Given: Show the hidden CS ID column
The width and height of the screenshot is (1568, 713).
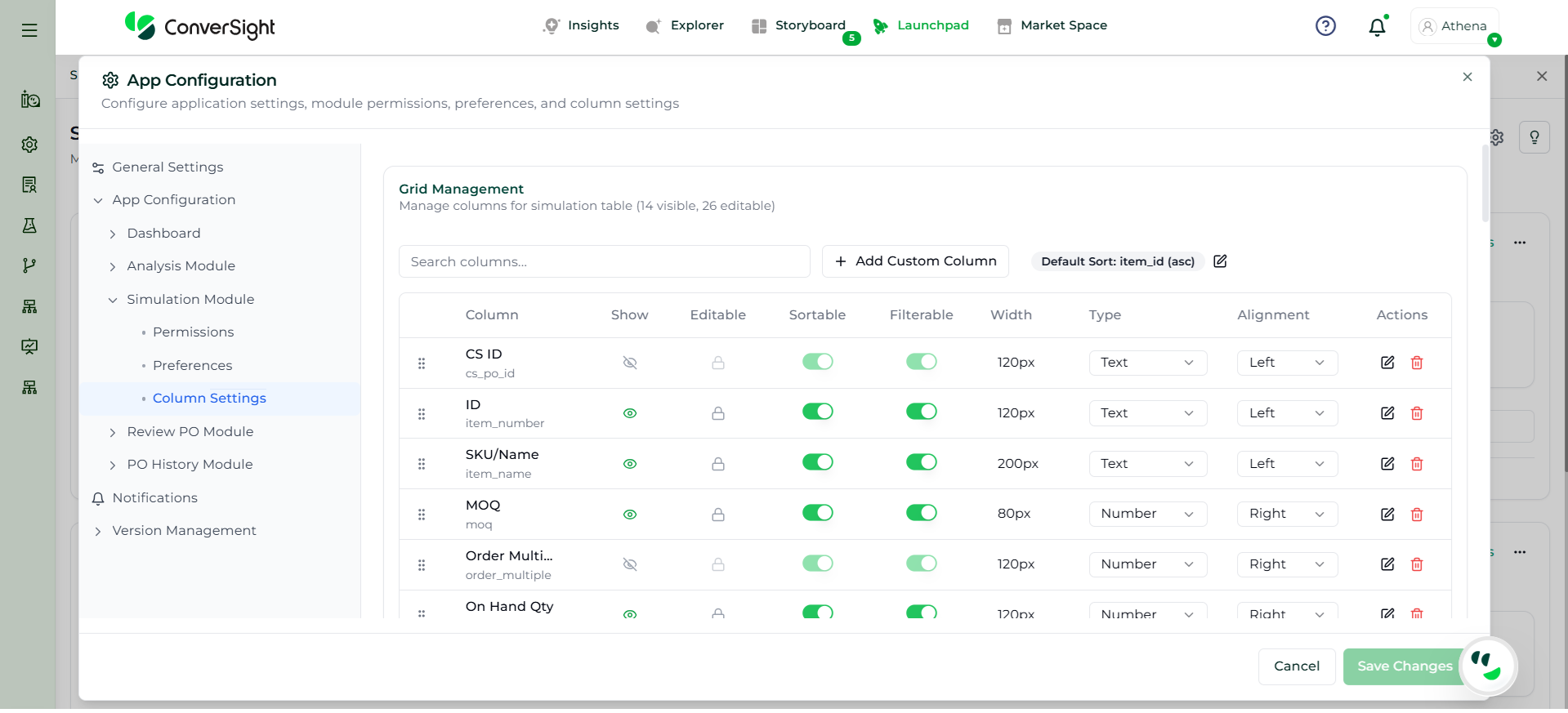Looking at the screenshot, I should click(629, 363).
